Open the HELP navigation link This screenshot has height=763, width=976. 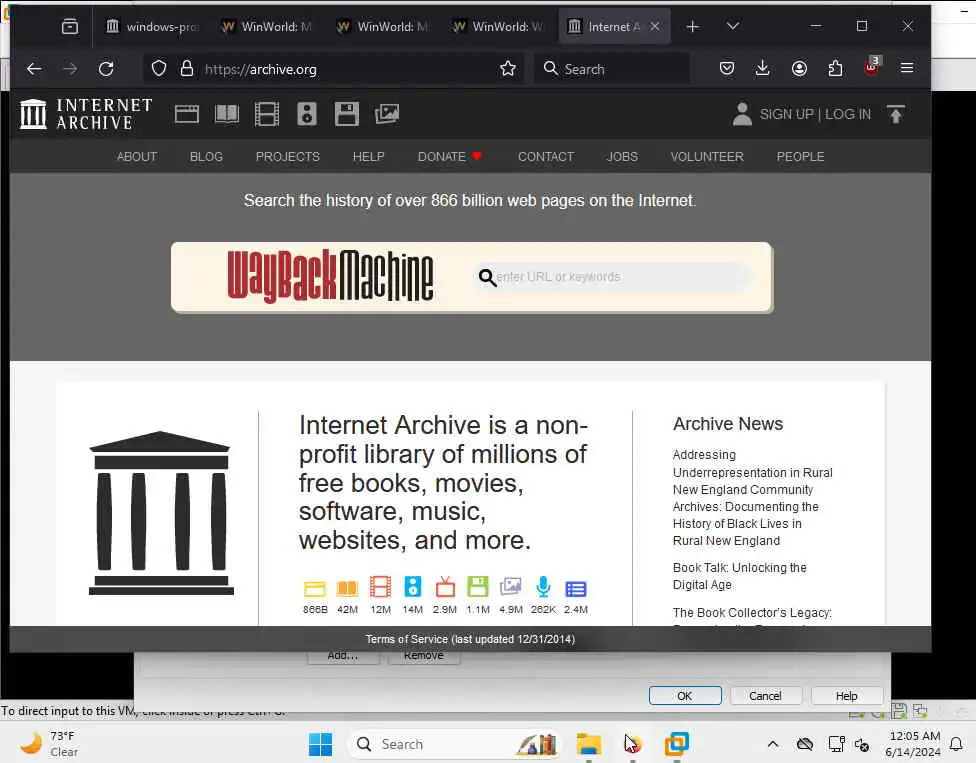pos(368,157)
